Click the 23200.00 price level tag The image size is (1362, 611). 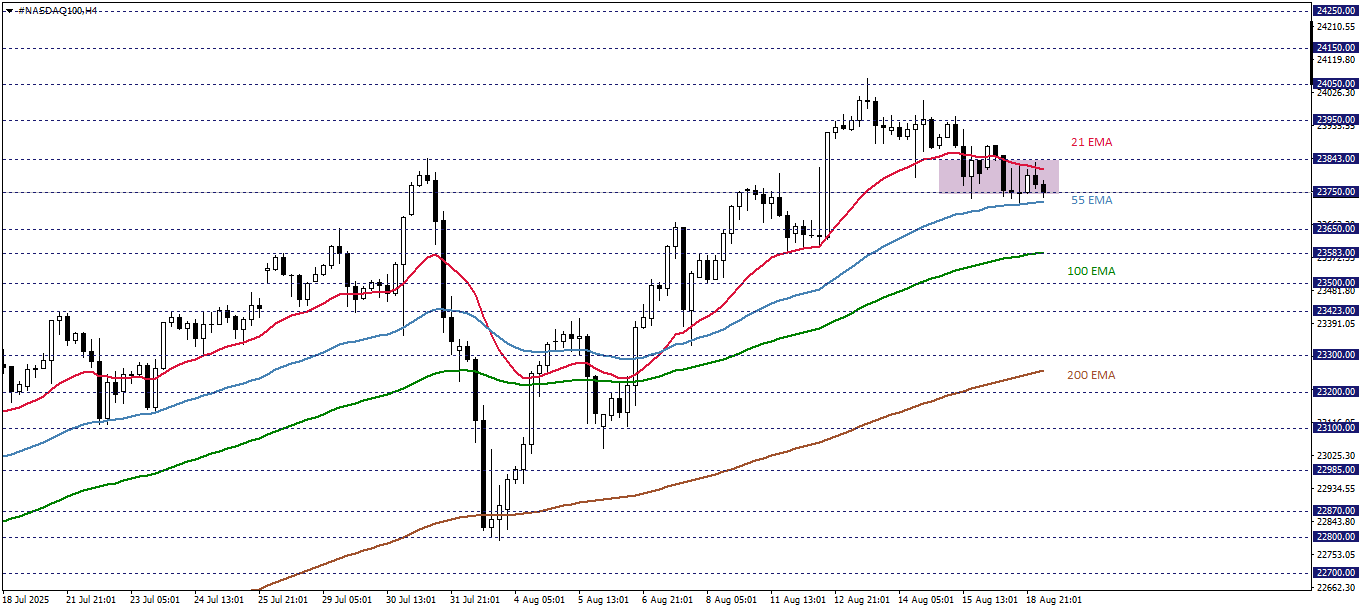click(x=1336, y=391)
